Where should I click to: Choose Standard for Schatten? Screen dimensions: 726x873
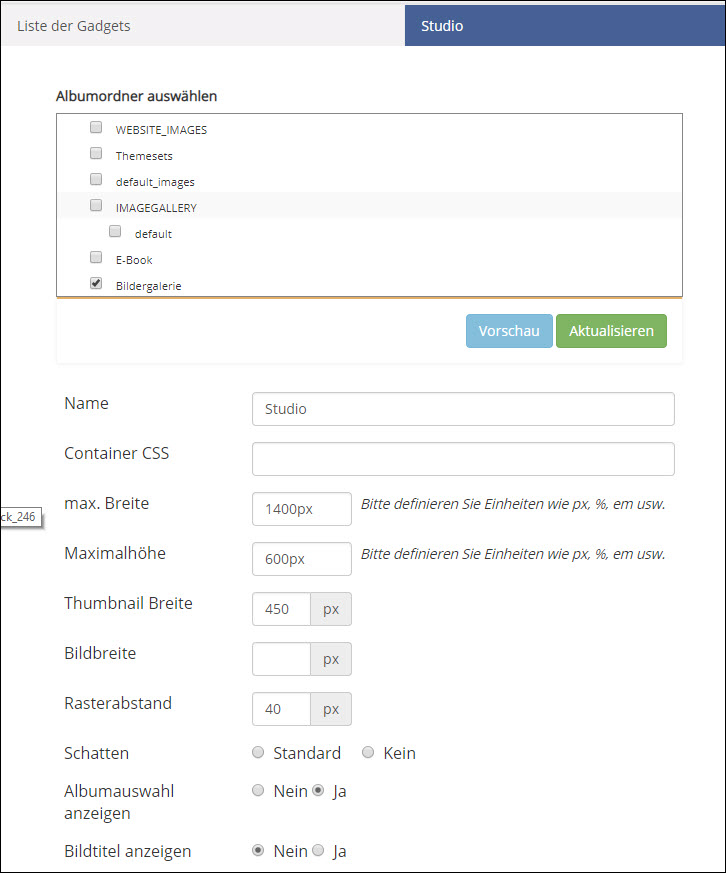pyautogui.click(x=258, y=753)
